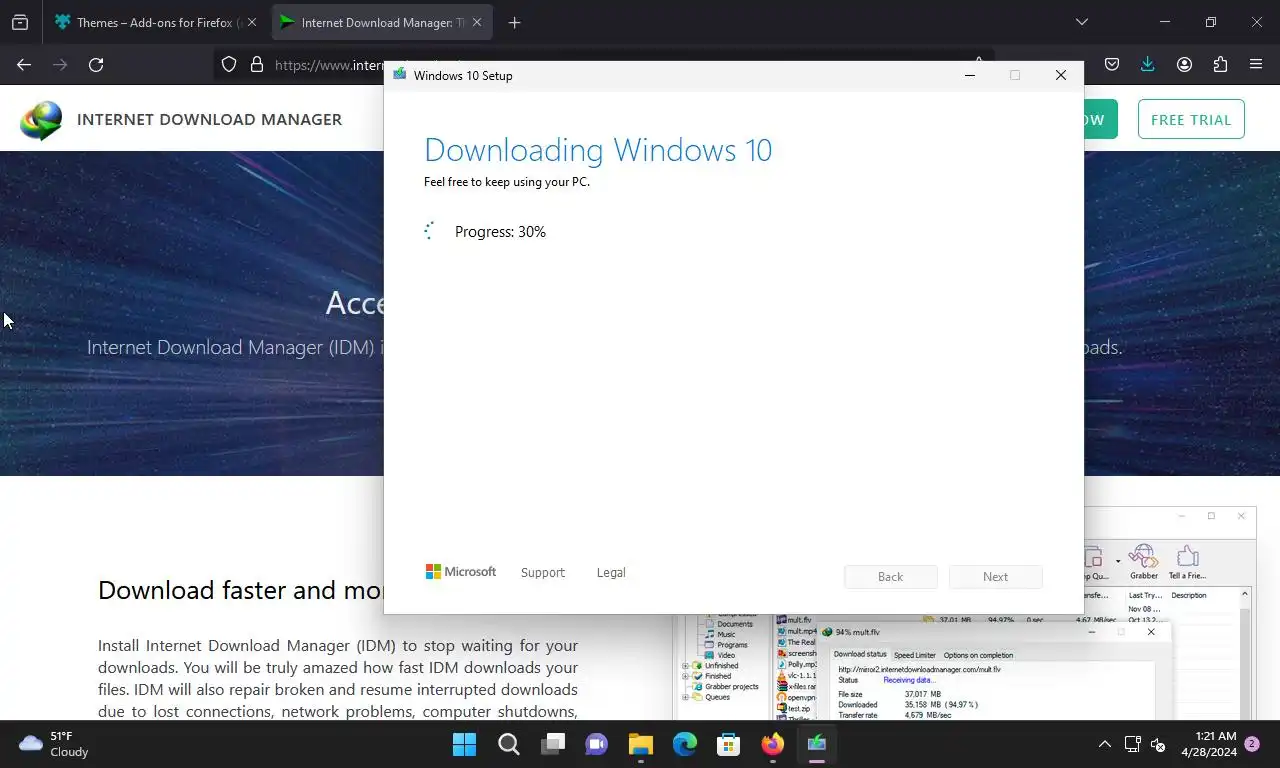Reload the current page
Viewport: 1280px width, 768px height.
pyautogui.click(x=96, y=65)
